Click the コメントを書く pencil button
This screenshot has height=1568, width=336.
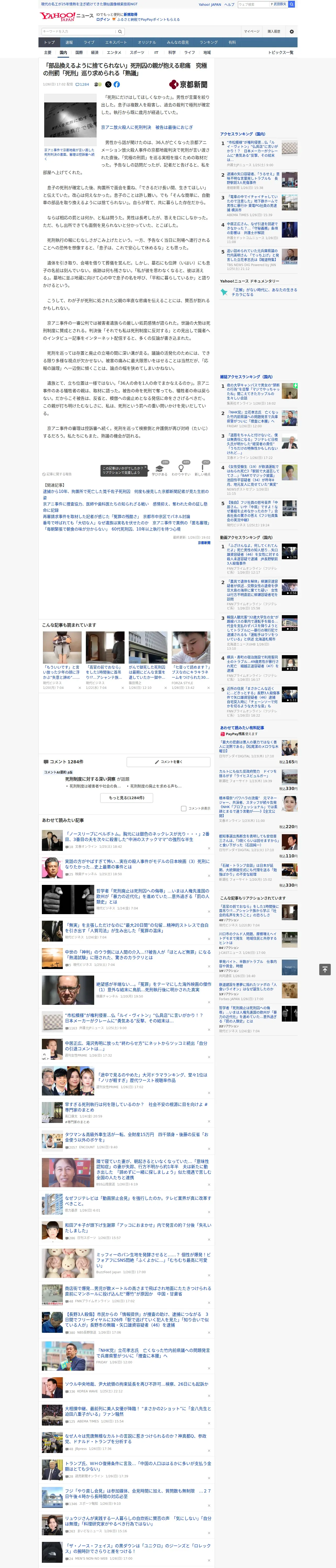[x=169, y=762]
